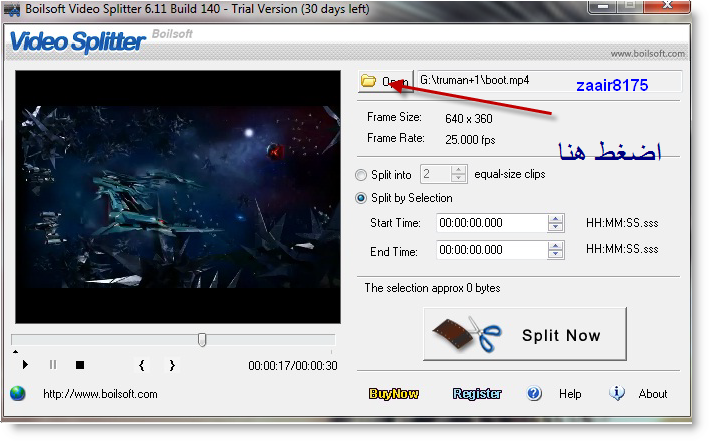
Task: Click the clip count field showing 2
Action: click(436, 174)
